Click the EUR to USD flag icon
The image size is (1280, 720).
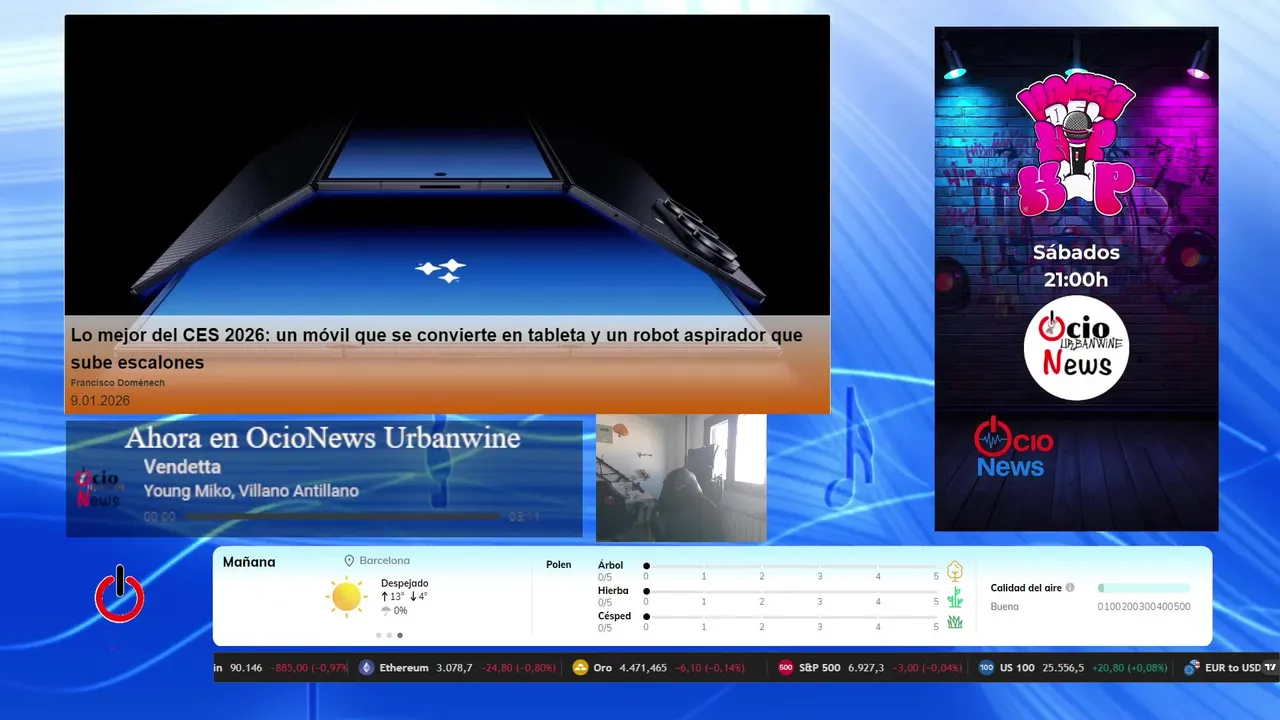tap(1191, 668)
